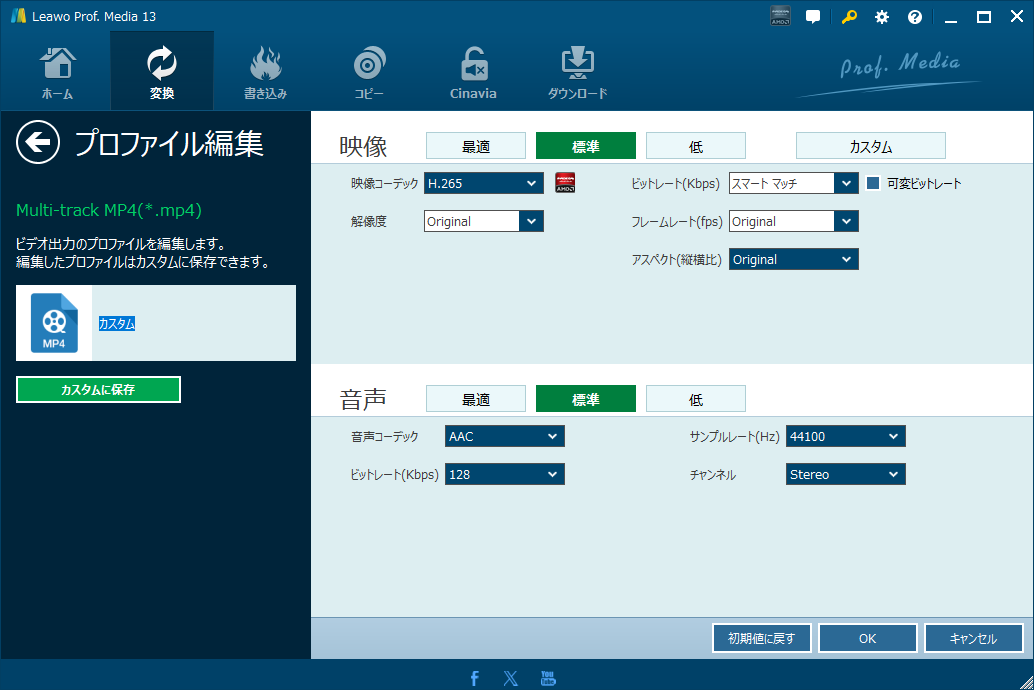
Task: Open settings gear icon
Action: [882, 17]
